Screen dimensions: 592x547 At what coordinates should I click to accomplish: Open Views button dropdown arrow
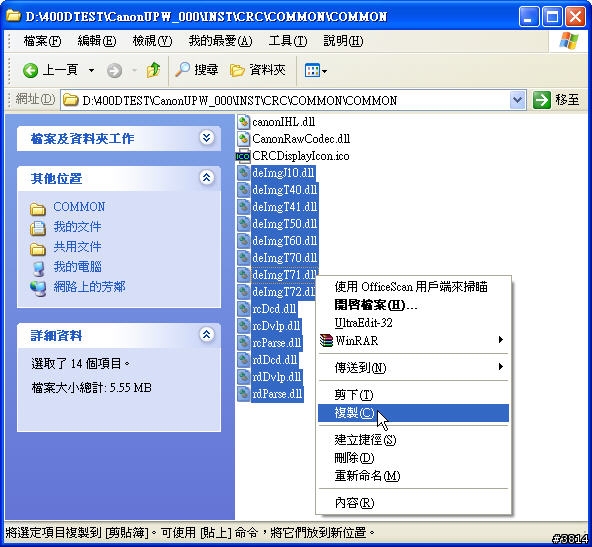(324, 71)
